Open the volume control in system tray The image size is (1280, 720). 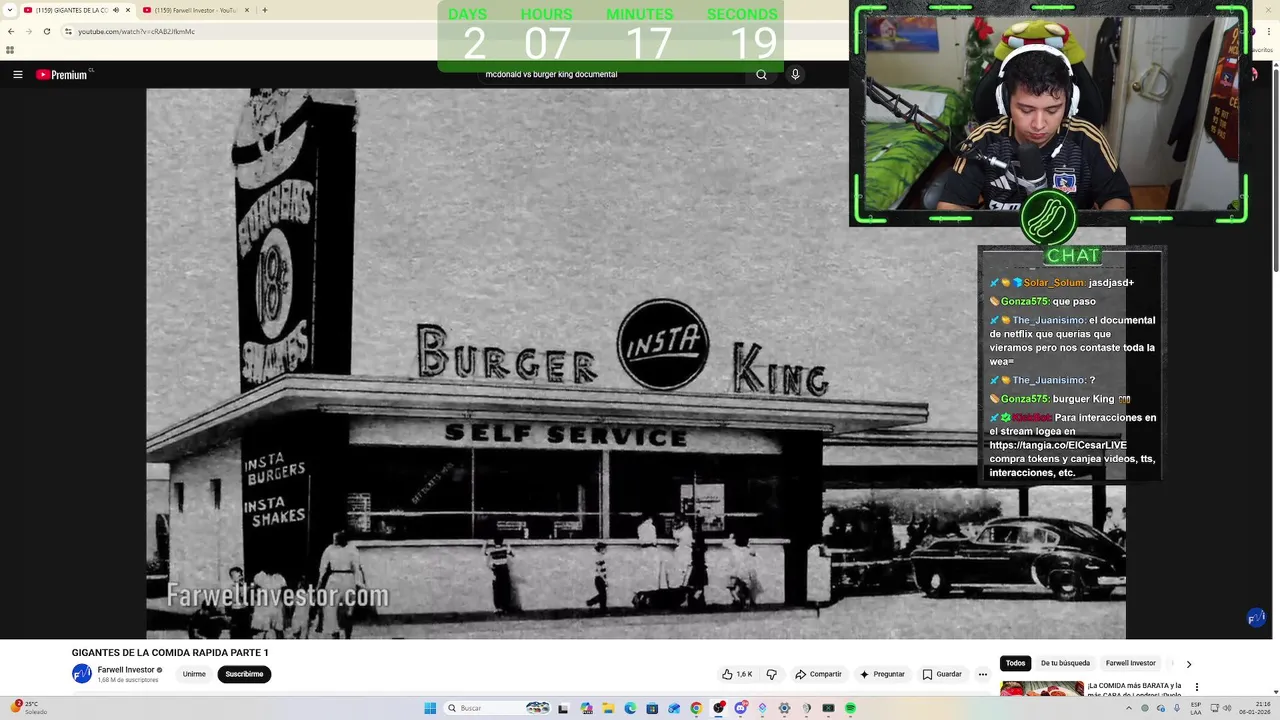(1227, 708)
